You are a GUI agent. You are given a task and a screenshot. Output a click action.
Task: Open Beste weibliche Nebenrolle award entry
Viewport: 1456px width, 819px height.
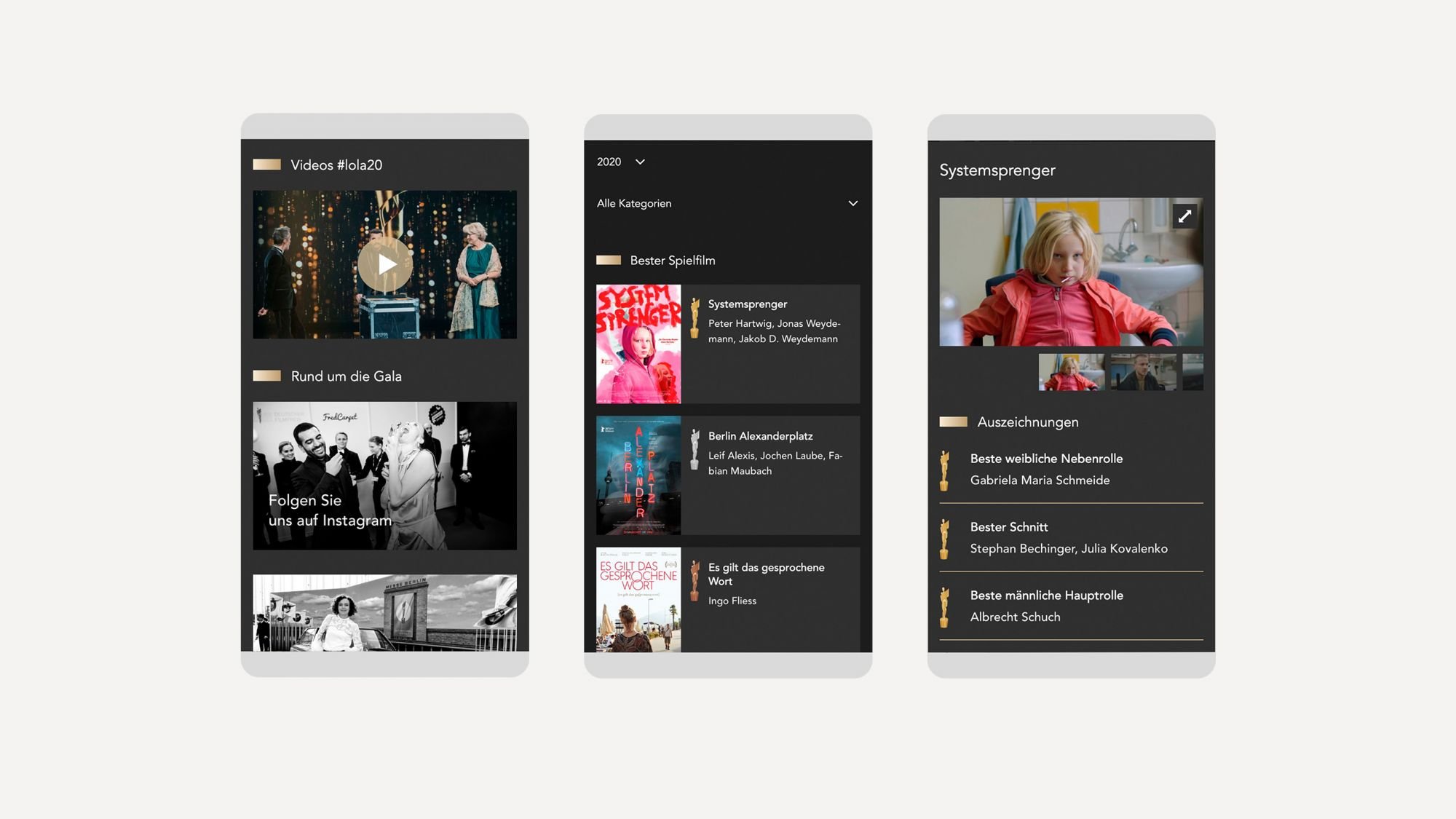(x=1071, y=470)
